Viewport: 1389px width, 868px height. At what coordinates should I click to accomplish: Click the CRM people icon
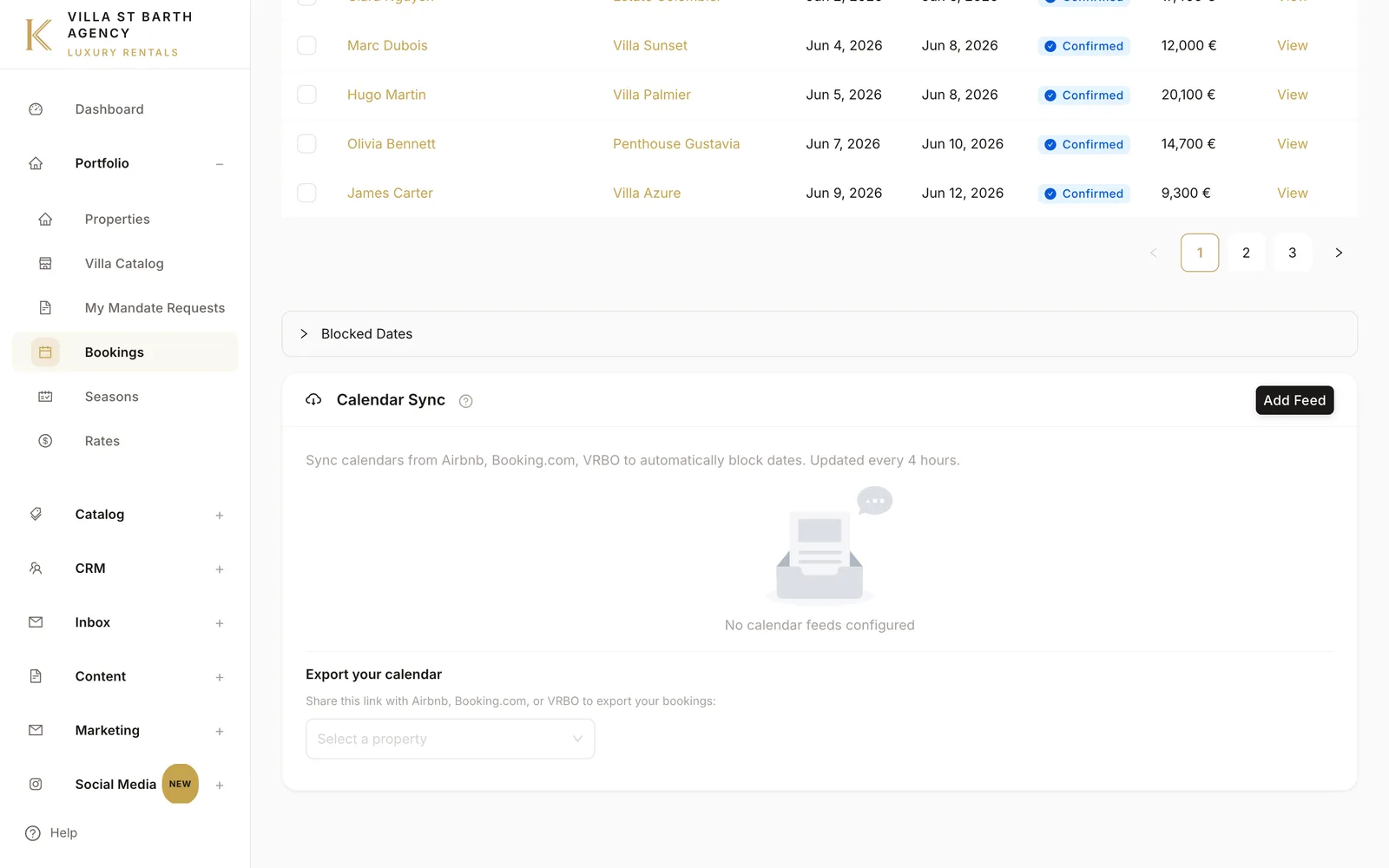pyautogui.click(x=36, y=569)
